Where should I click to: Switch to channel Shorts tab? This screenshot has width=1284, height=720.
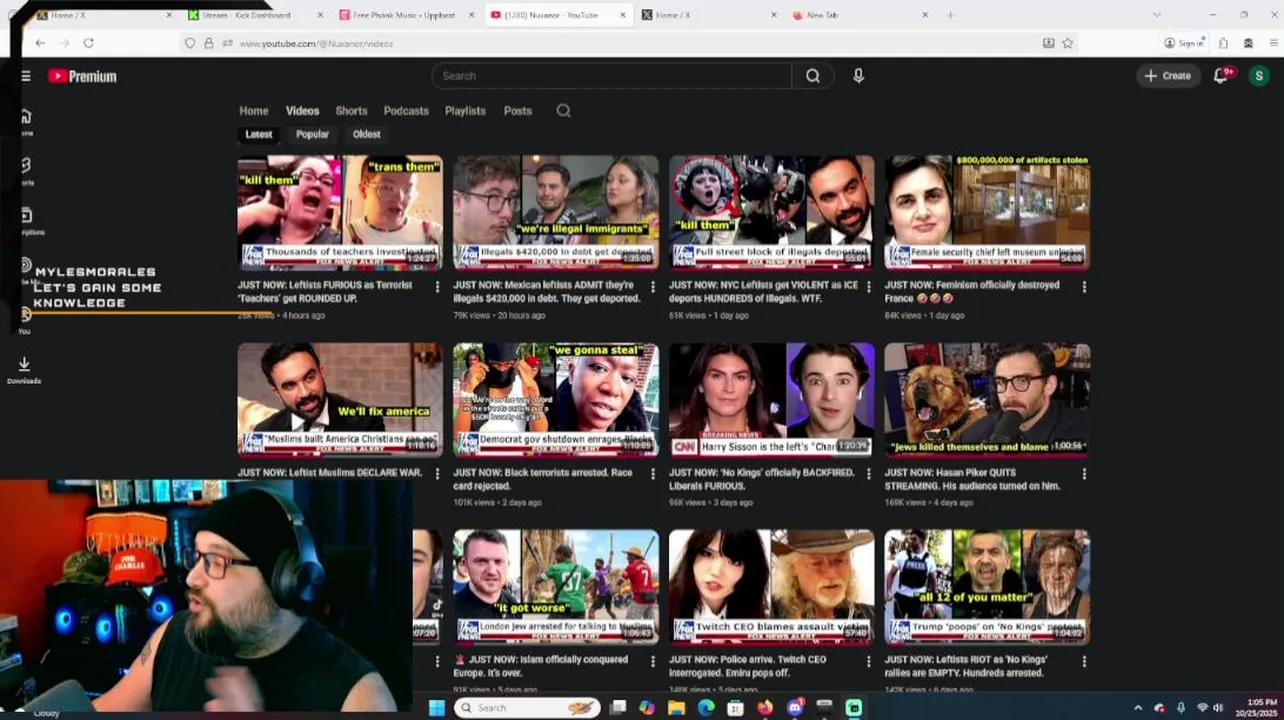tap(351, 111)
